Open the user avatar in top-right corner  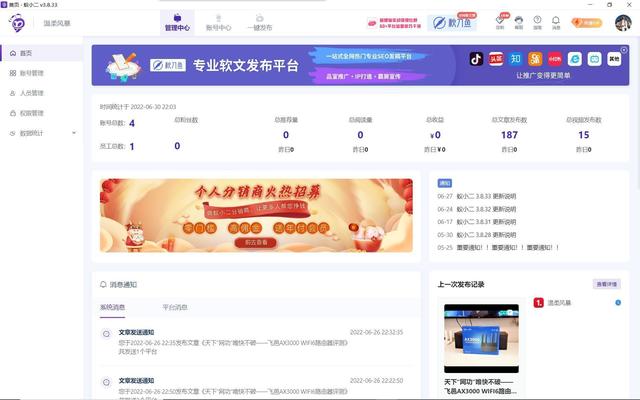622,22
